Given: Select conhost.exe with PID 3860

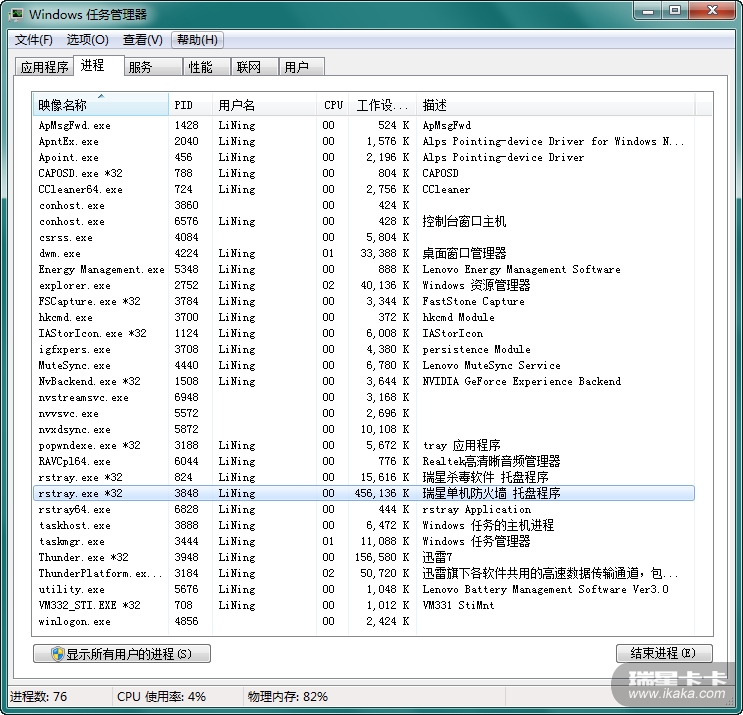Looking at the screenshot, I should 364,205.
